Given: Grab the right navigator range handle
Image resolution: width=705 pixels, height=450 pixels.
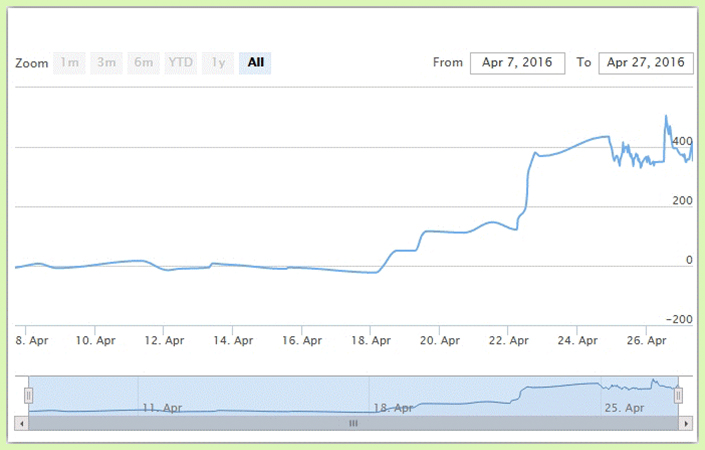Looking at the screenshot, I should 678,396.
